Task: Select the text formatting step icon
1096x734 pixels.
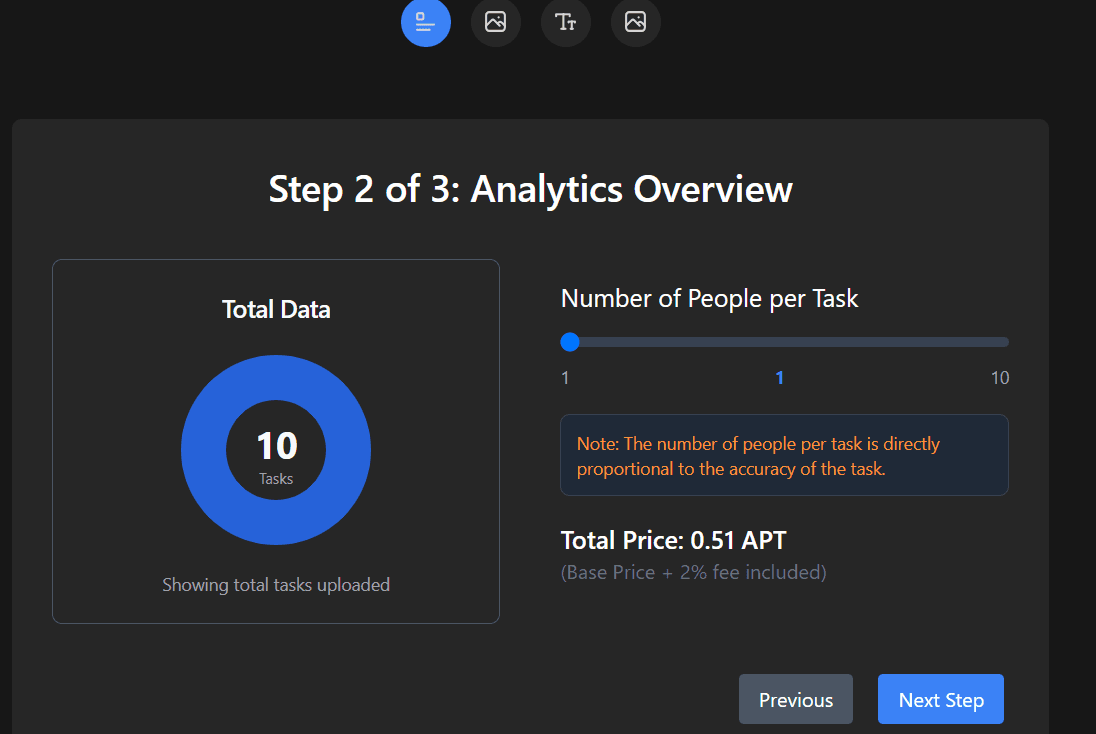Action: 565,23
